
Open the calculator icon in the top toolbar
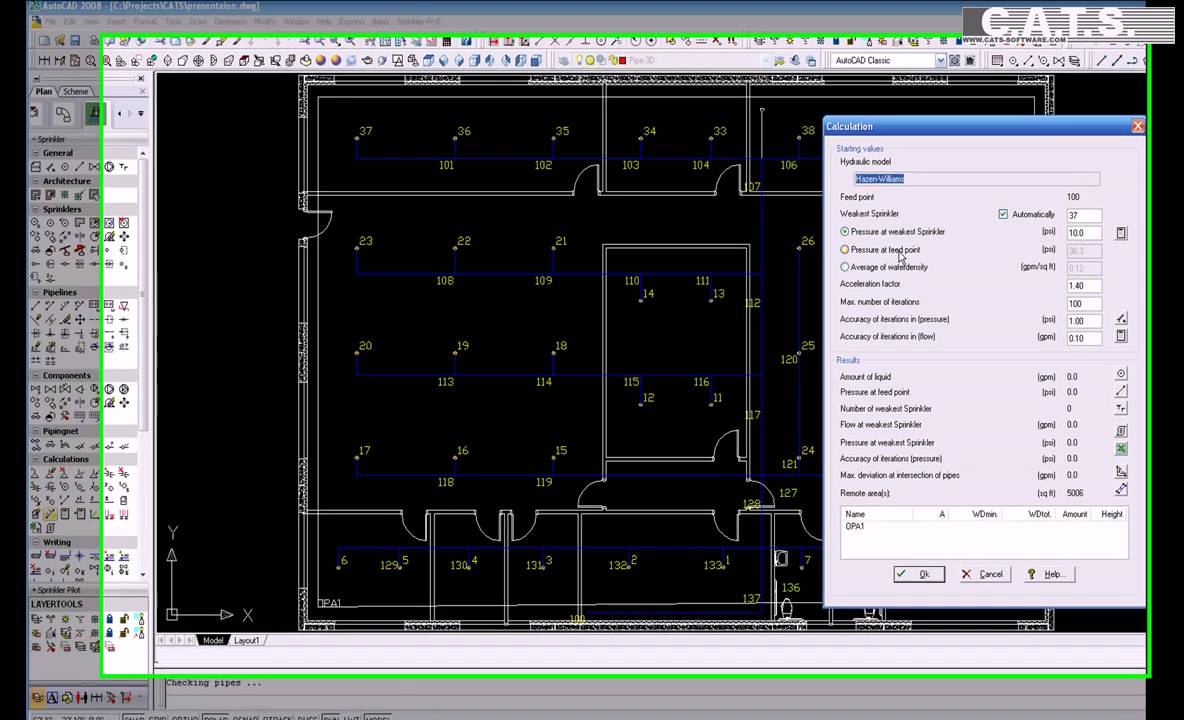447,41
